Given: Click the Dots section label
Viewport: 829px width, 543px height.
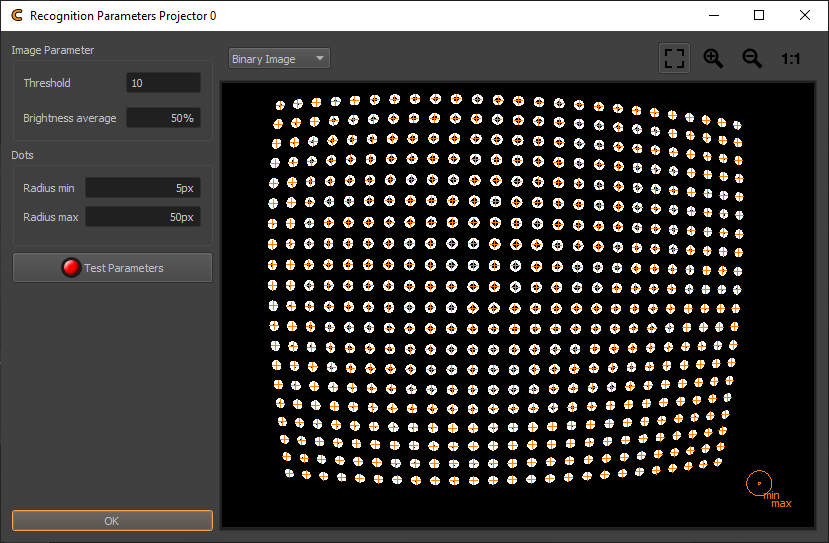Looking at the screenshot, I should [23, 155].
